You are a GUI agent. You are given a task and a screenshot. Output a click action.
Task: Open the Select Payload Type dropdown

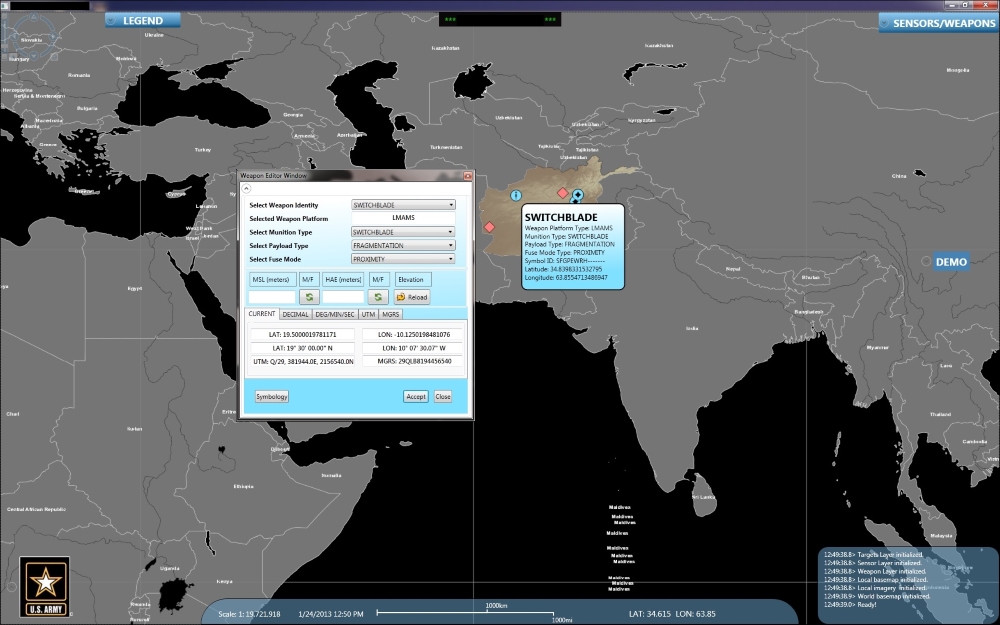403,246
